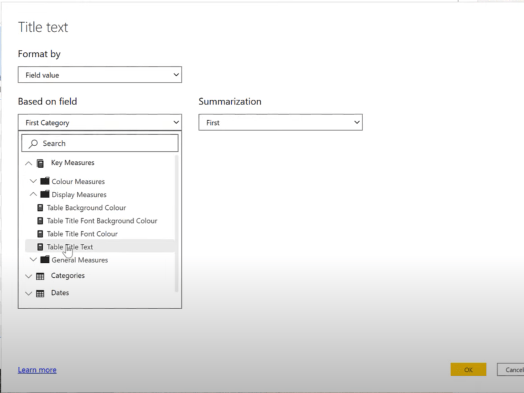
Task: Click the Cancel button
Action: pos(511,370)
